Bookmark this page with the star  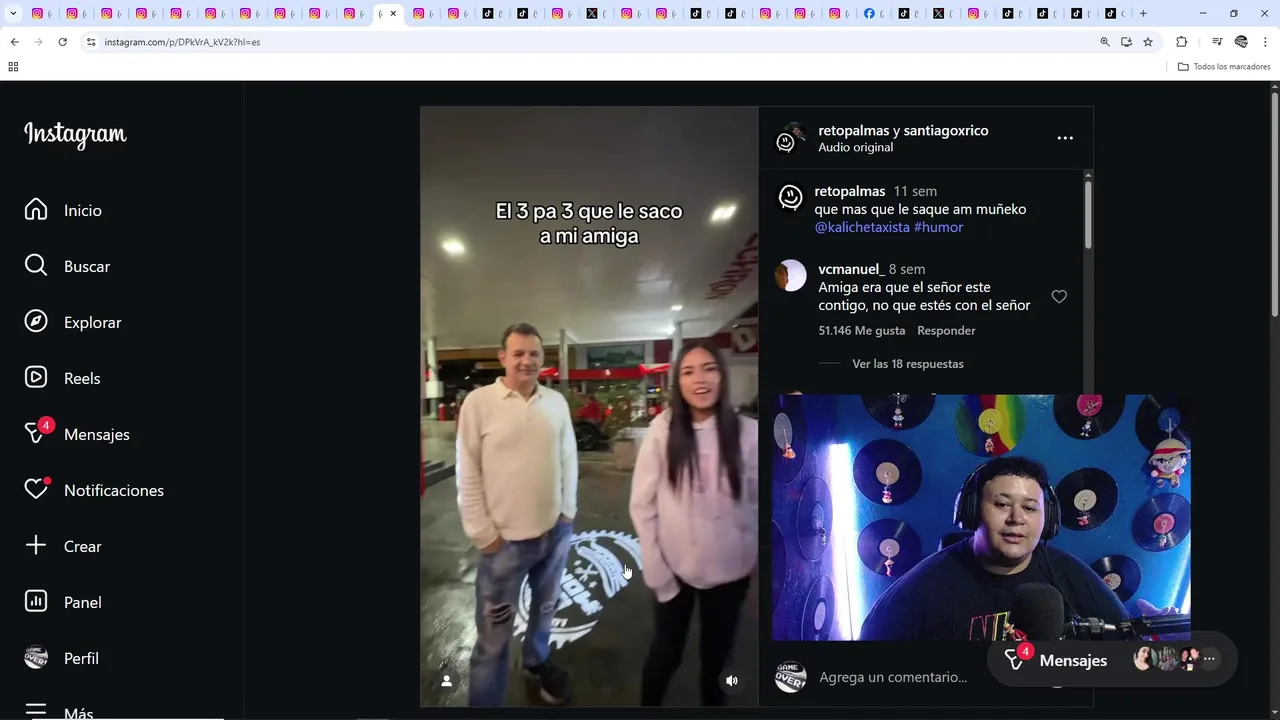[x=1148, y=42]
